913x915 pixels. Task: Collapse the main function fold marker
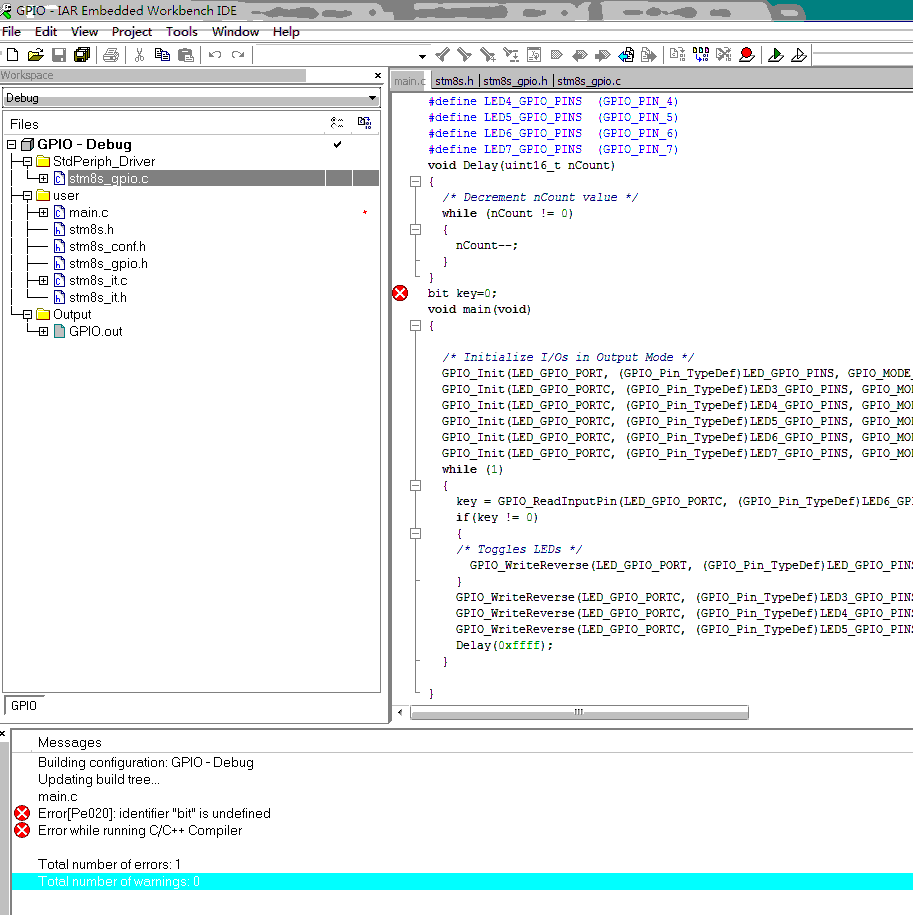pyautogui.click(x=415, y=325)
